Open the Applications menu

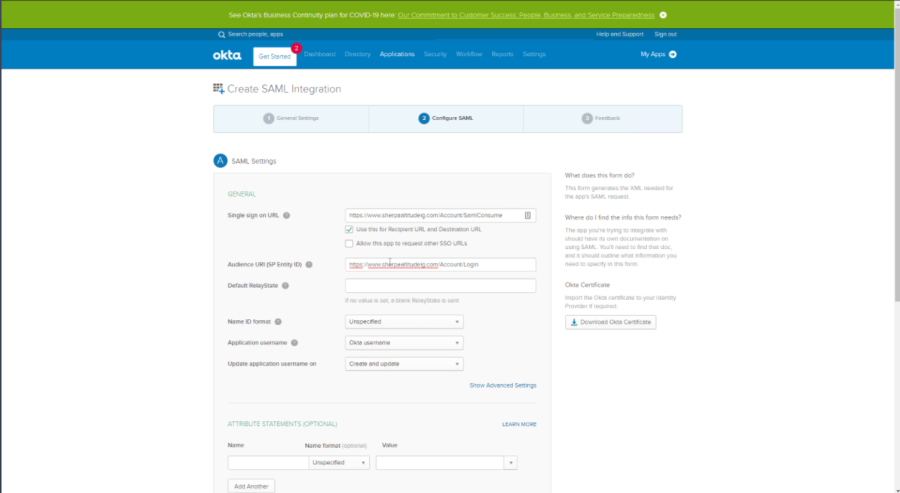397,54
